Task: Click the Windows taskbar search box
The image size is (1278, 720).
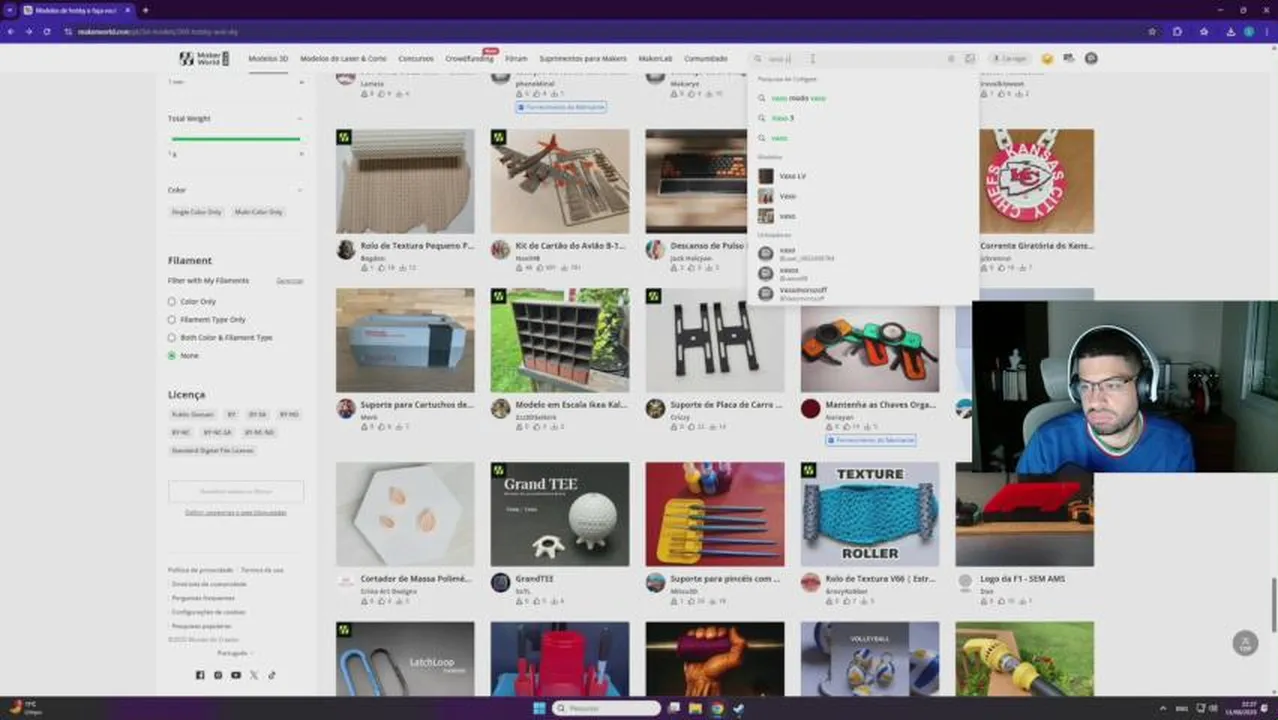Action: click(x=606, y=708)
